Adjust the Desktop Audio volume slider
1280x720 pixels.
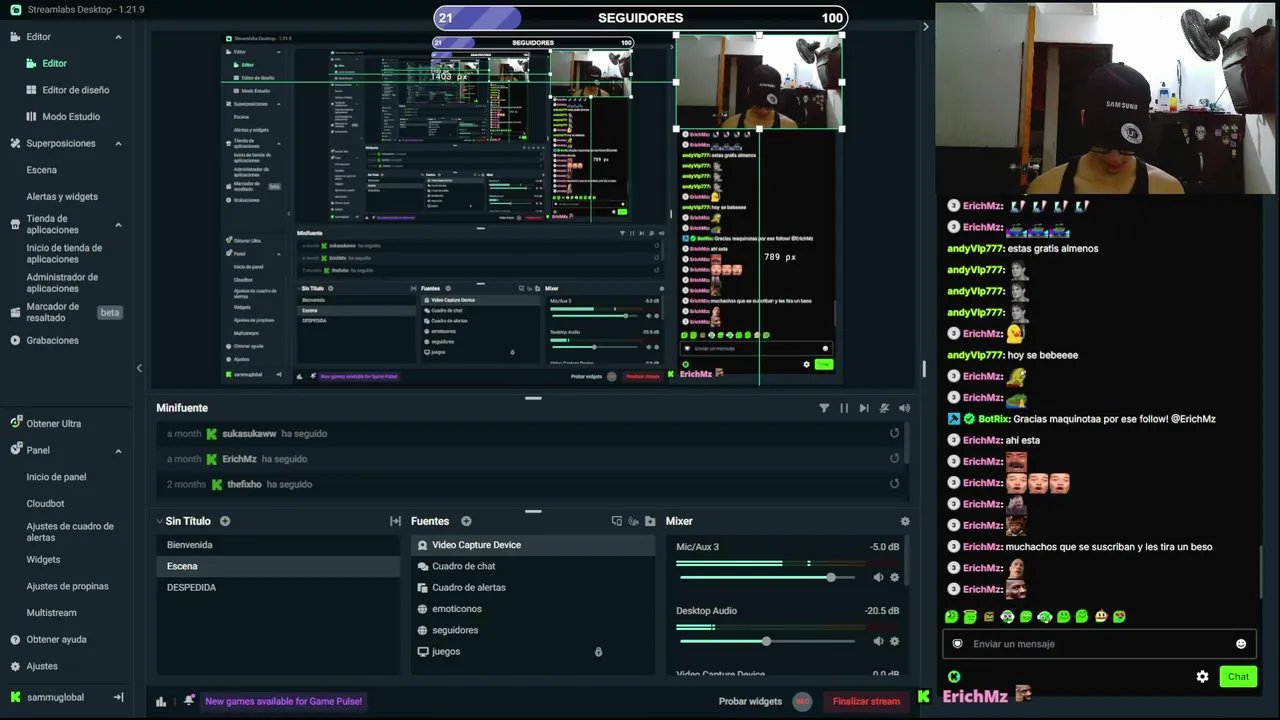coord(766,641)
